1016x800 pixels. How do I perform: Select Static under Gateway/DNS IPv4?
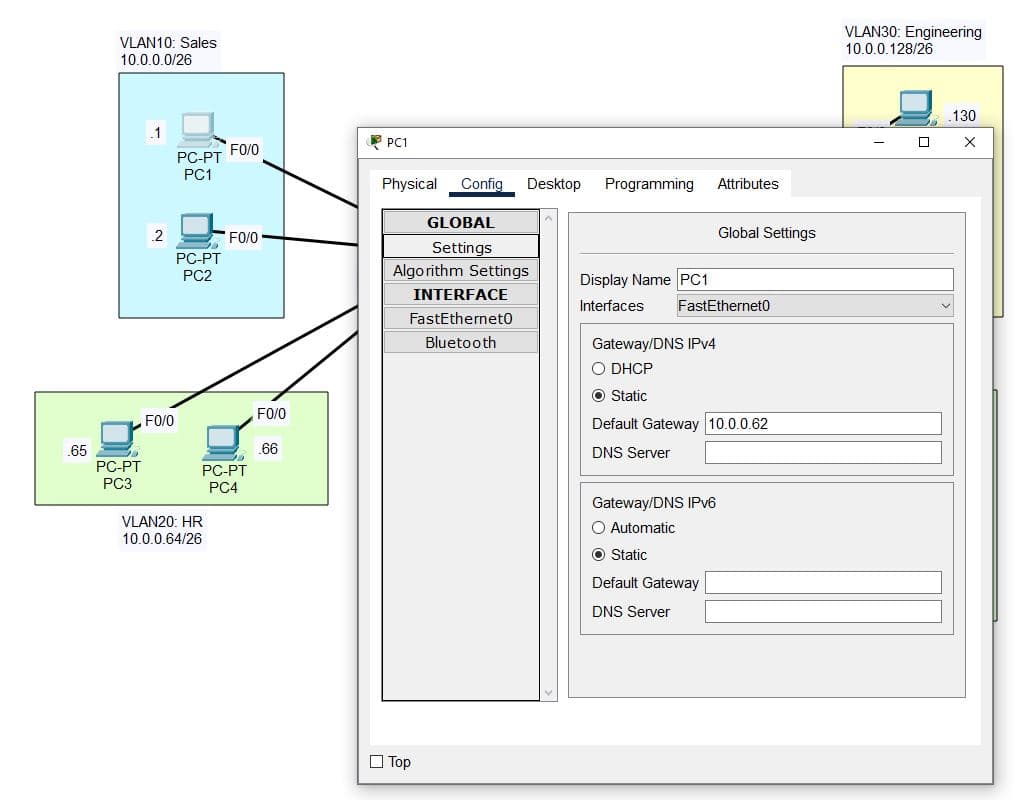pyautogui.click(x=599, y=396)
